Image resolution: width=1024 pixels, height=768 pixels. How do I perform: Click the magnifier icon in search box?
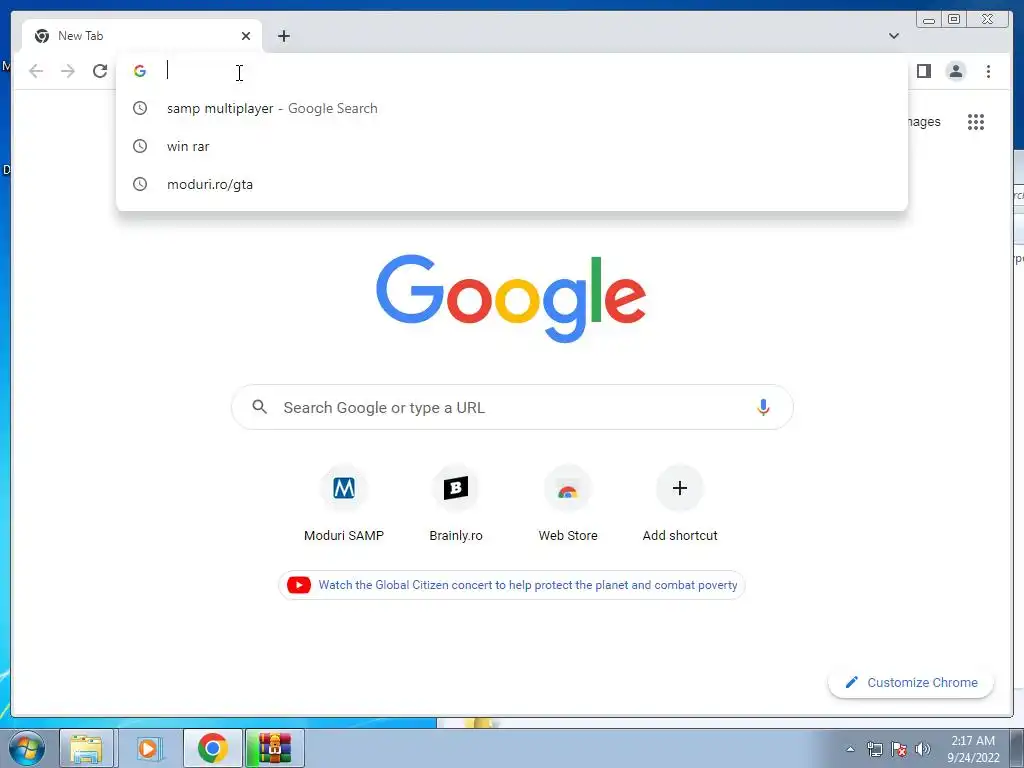point(259,407)
